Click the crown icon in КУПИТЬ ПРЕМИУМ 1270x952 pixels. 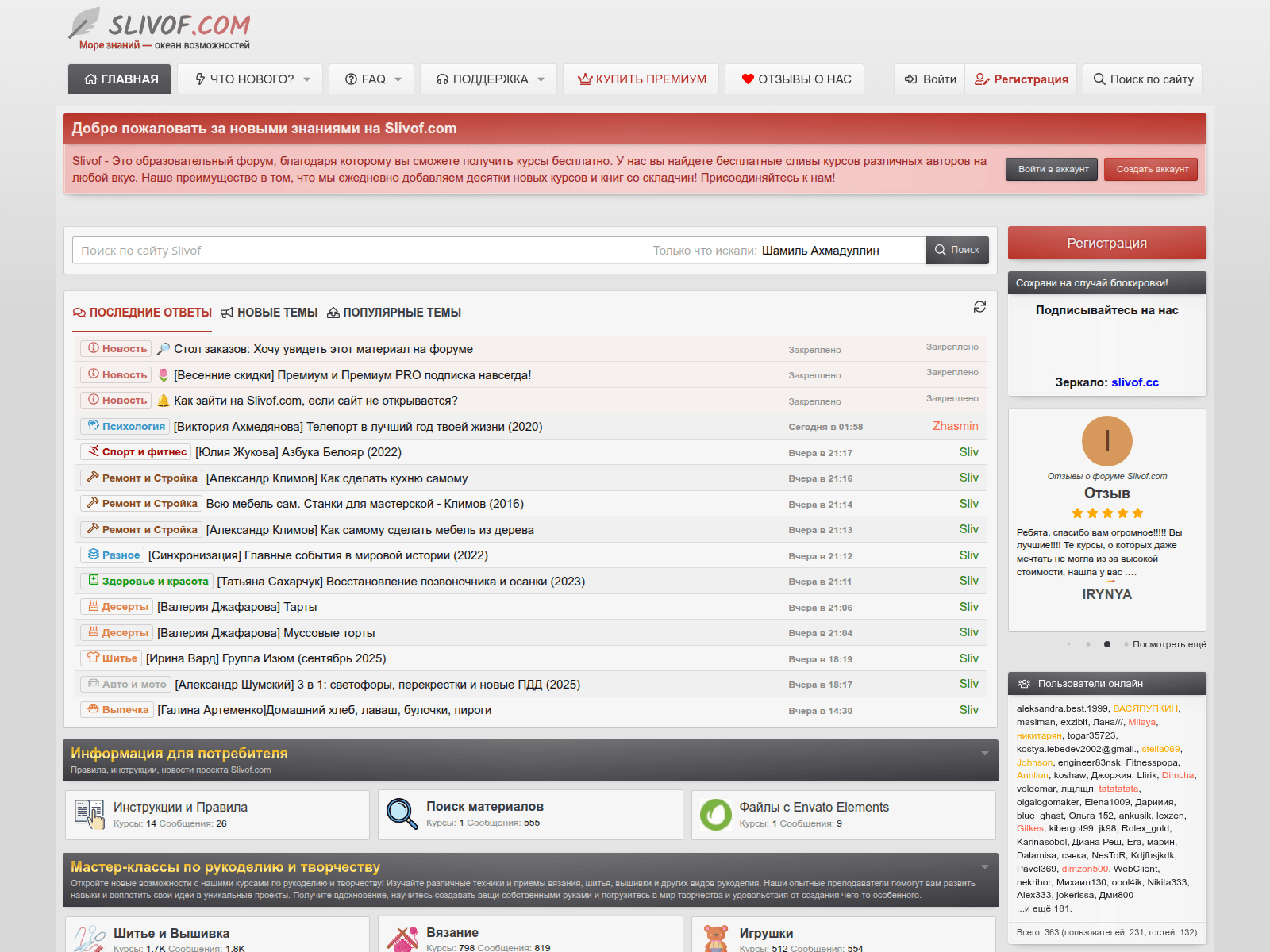(x=583, y=79)
